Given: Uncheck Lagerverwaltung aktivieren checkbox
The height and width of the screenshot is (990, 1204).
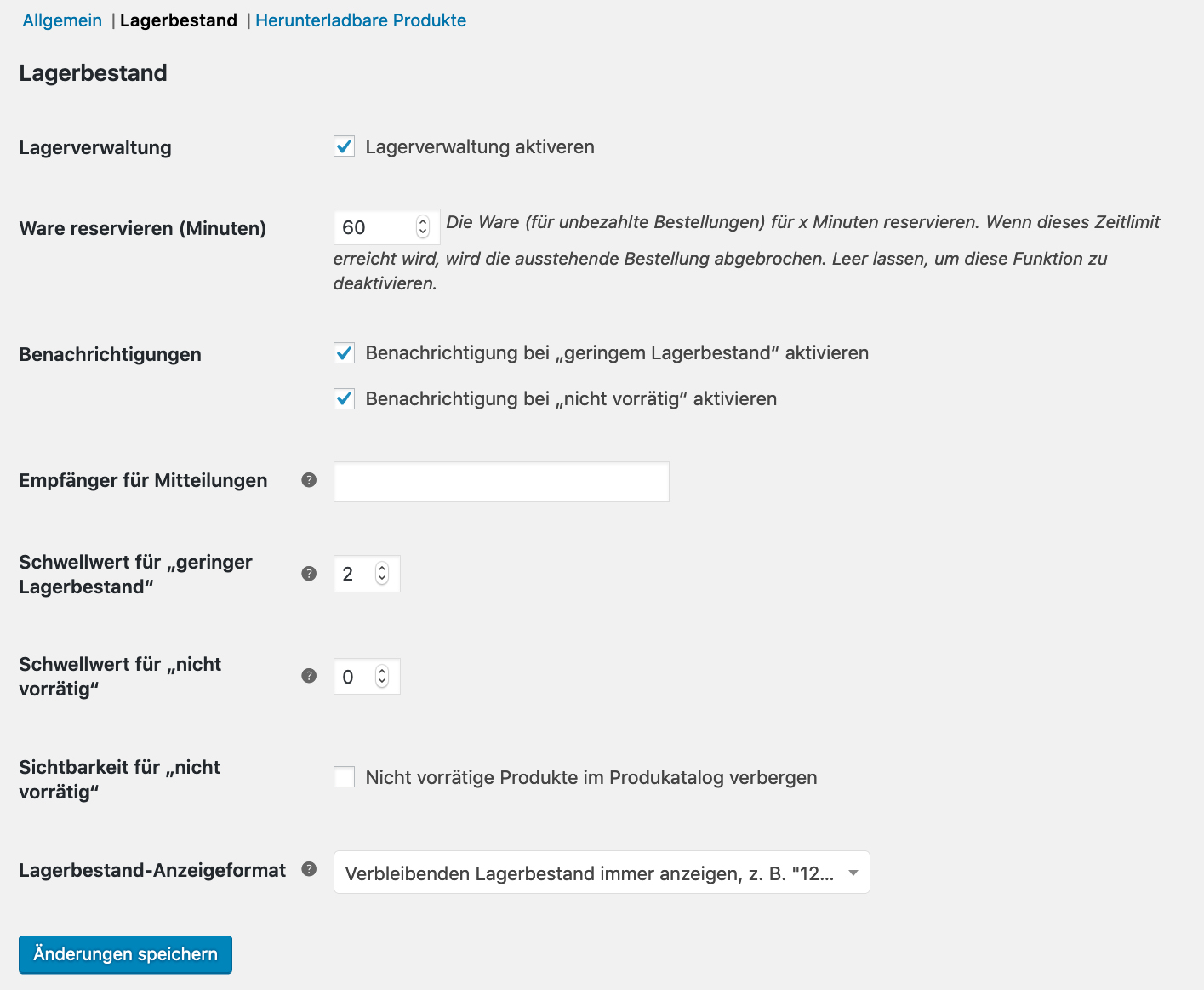Looking at the screenshot, I should 344,146.
